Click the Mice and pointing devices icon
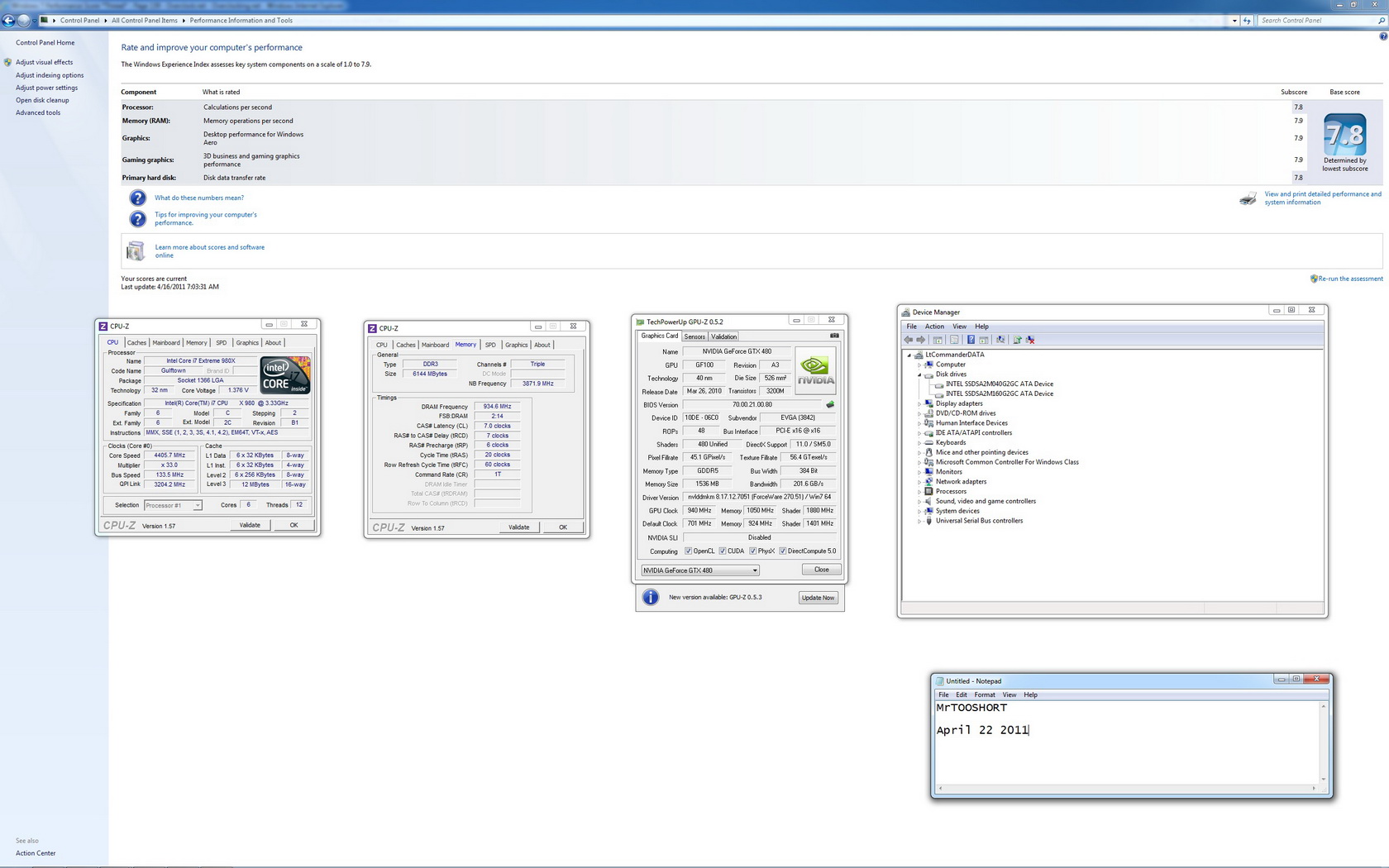 (929, 452)
